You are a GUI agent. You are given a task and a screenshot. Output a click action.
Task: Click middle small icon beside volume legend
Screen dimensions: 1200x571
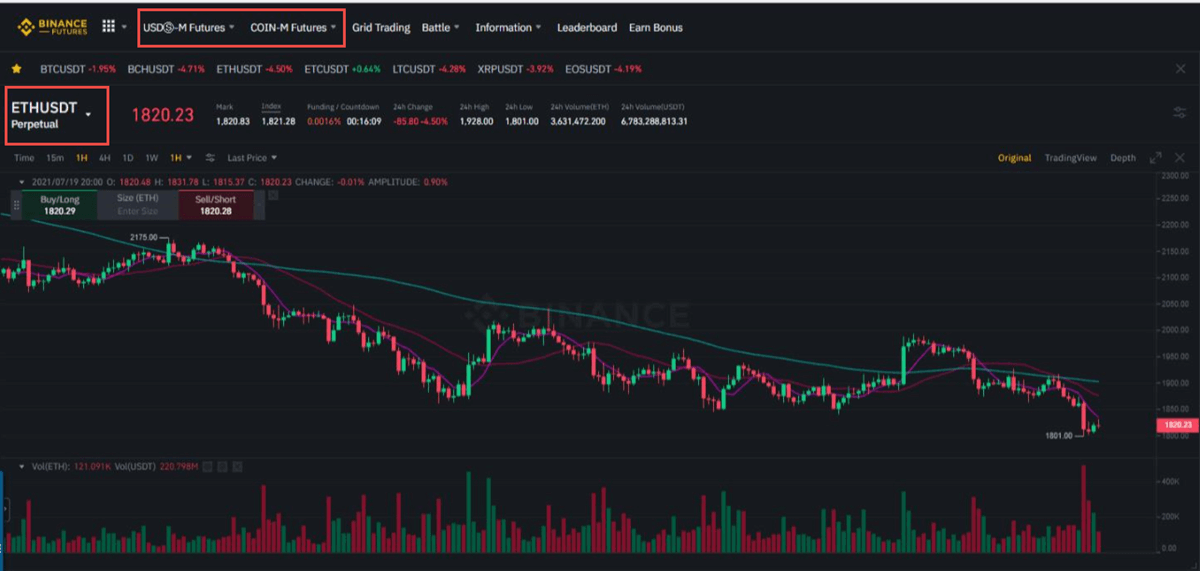coord(222,466)
